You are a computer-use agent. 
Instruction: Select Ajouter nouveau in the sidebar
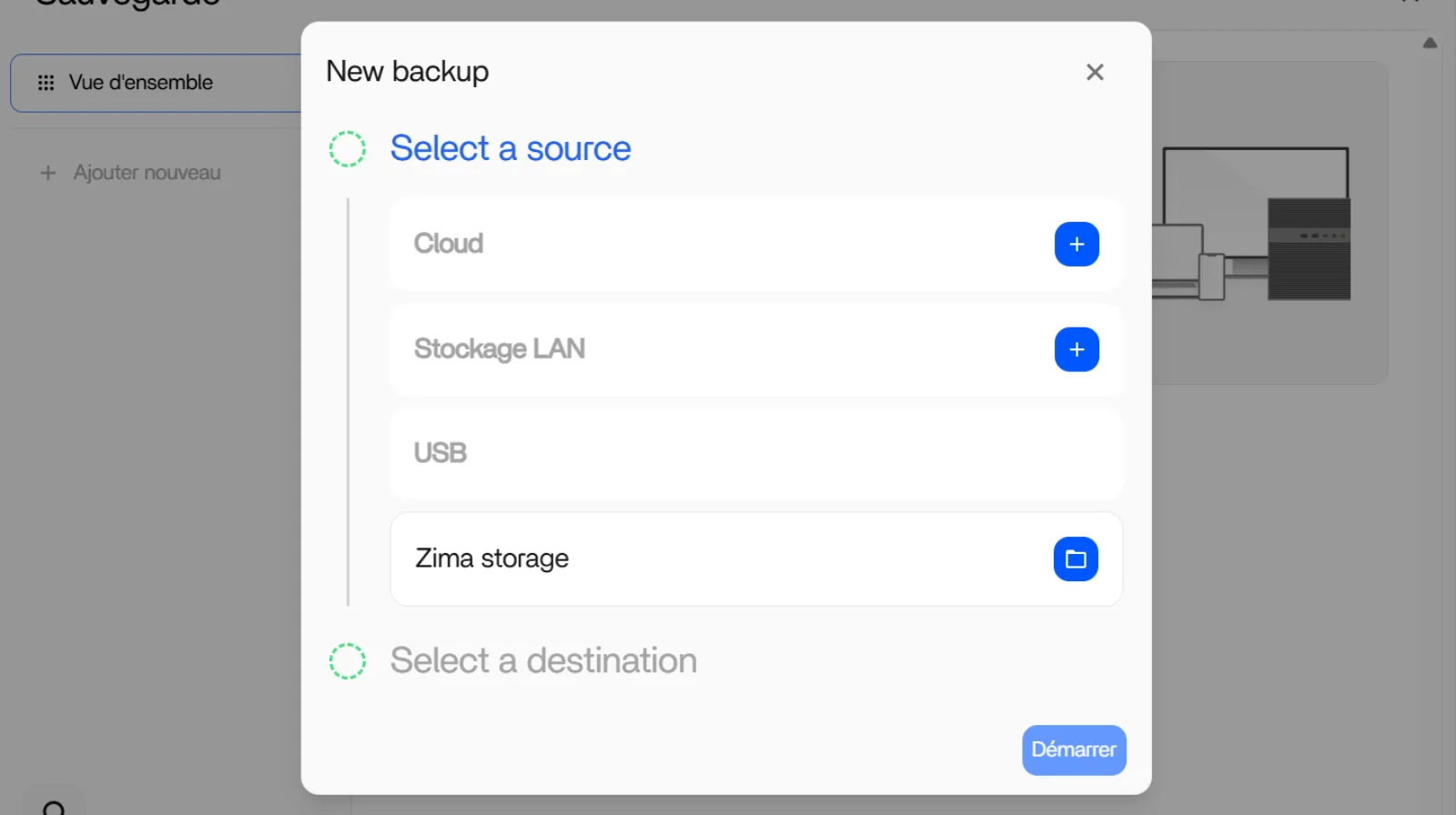tap(147, 173)
